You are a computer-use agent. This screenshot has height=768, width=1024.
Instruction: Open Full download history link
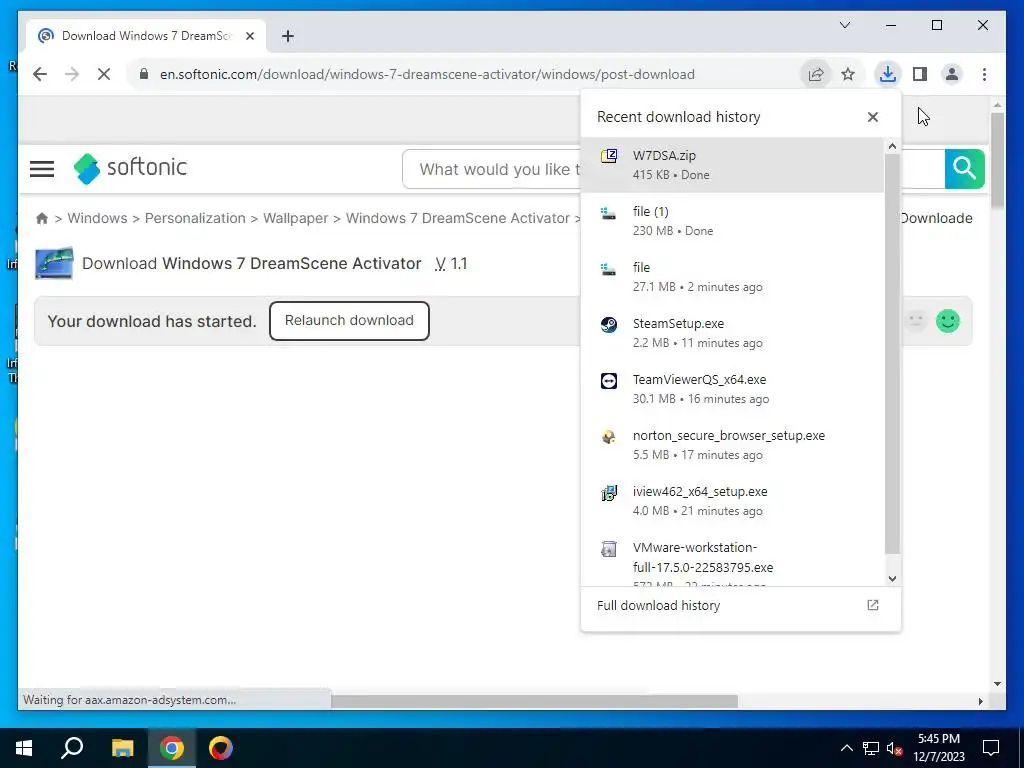point(740,605)
